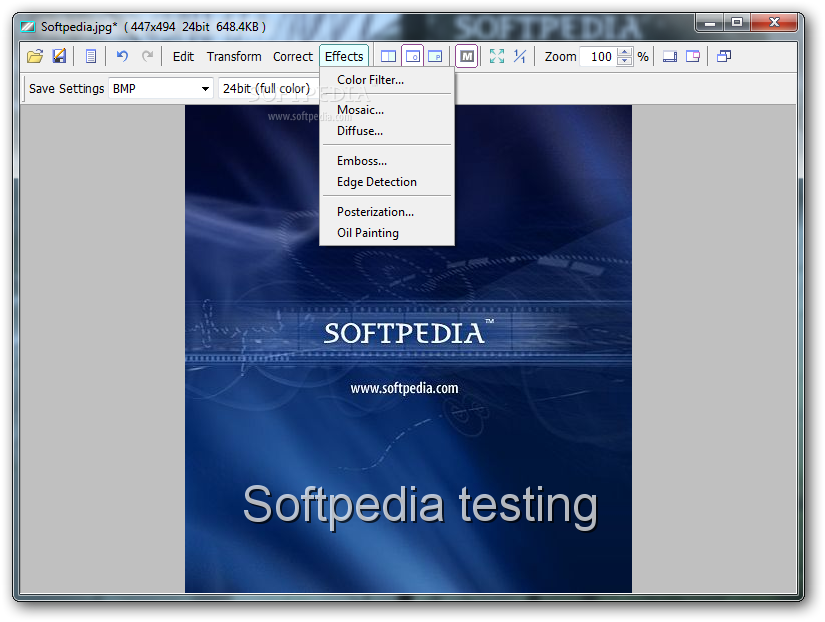Undo the last edit
This screenshot has width=825, height=622.
coord(122,56)
